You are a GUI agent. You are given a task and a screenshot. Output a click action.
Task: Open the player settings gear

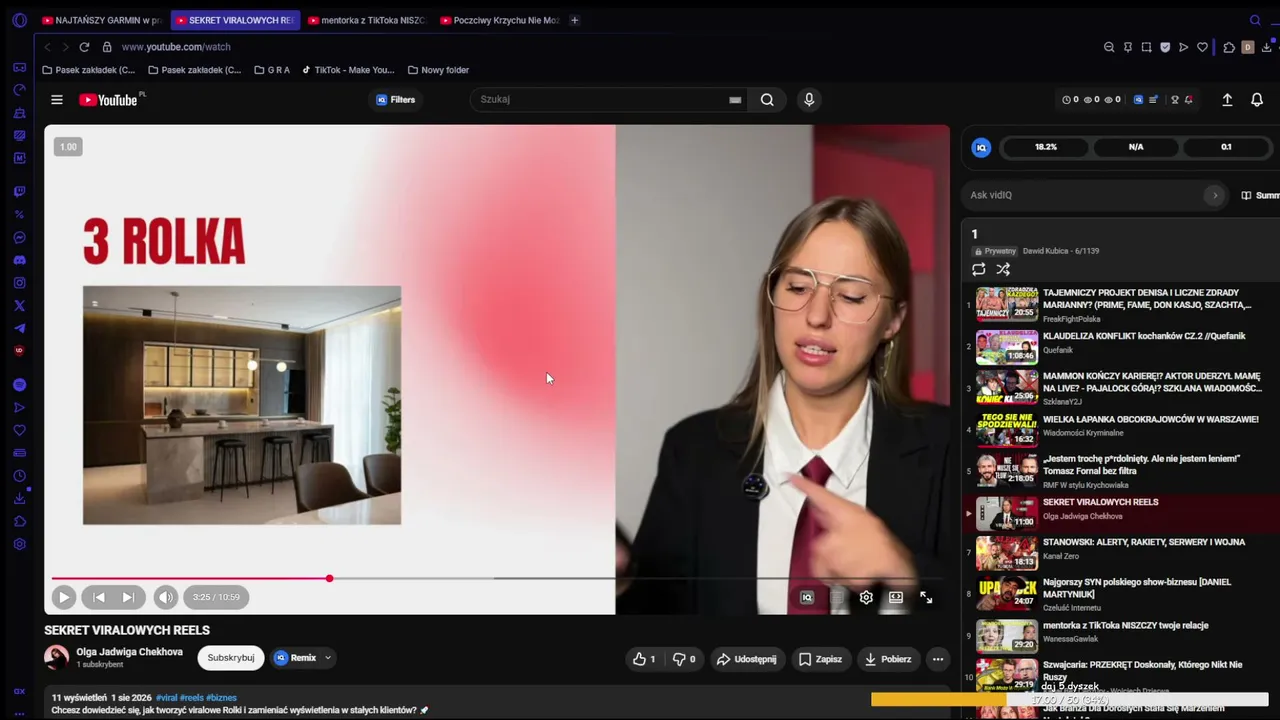(866, 597)
